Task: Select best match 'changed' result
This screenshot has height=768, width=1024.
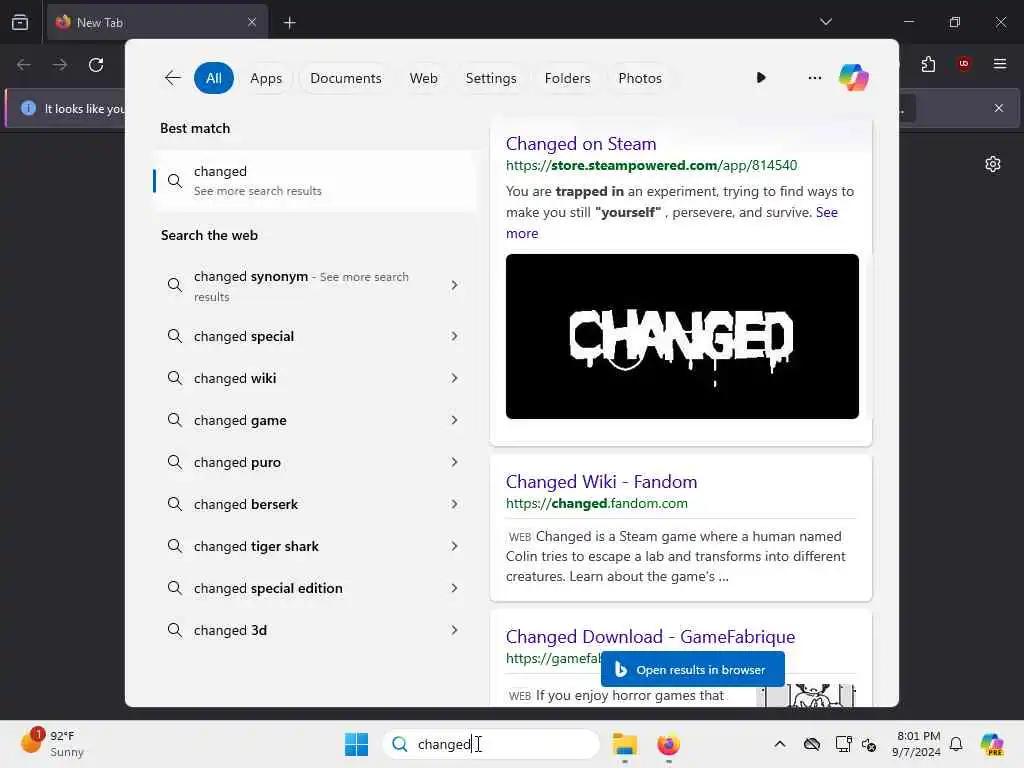Action: click(x=315, y=181)
